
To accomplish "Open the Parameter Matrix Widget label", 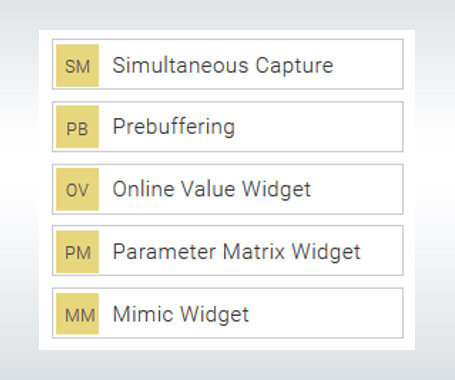I will 236,252.
